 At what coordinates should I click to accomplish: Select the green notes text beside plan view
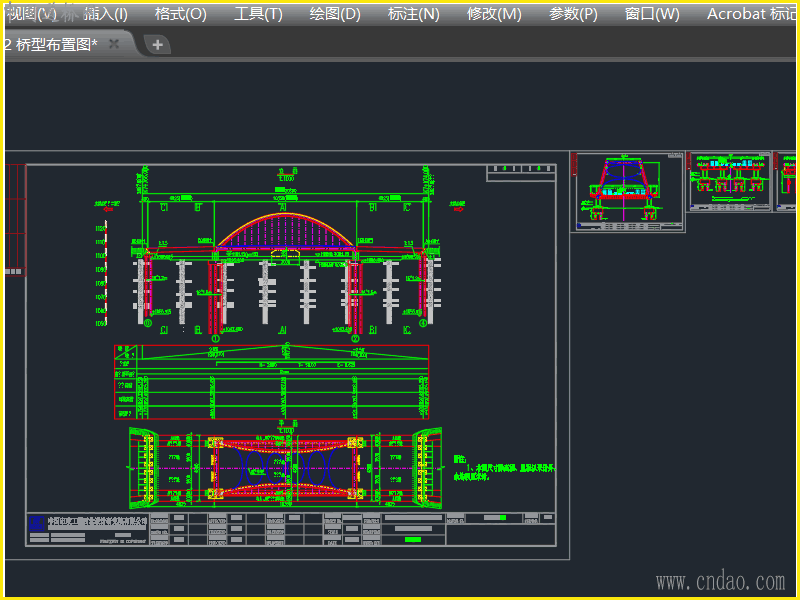[x=504, y=468]
